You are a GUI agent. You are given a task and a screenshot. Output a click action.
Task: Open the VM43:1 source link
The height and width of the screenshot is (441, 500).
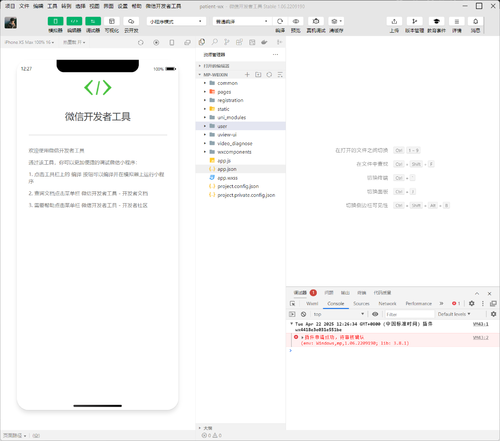coord(480,324)
